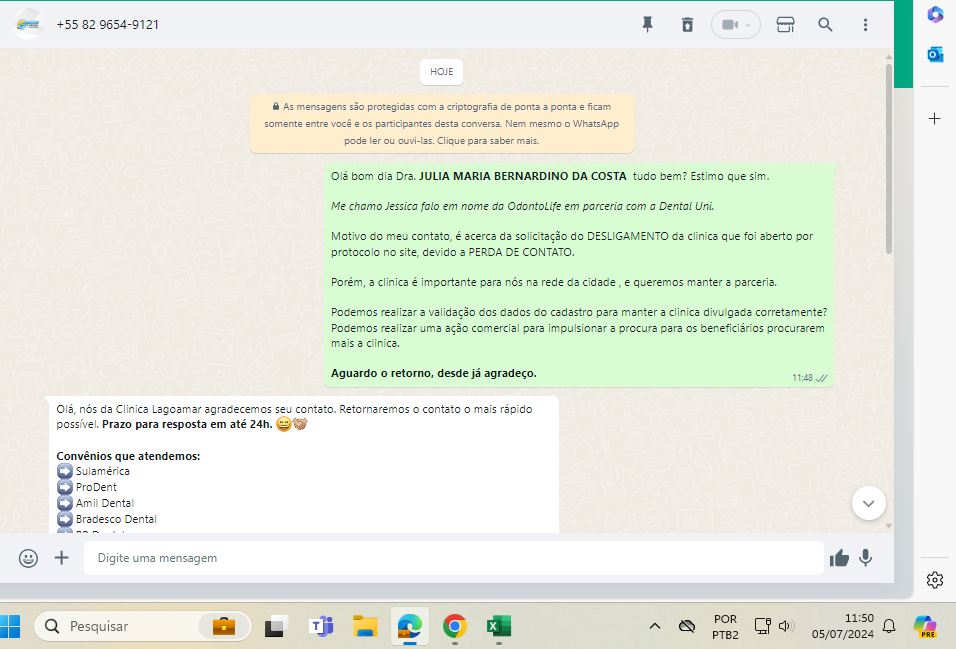Open the video call dropdown

(x=735, y=24)
